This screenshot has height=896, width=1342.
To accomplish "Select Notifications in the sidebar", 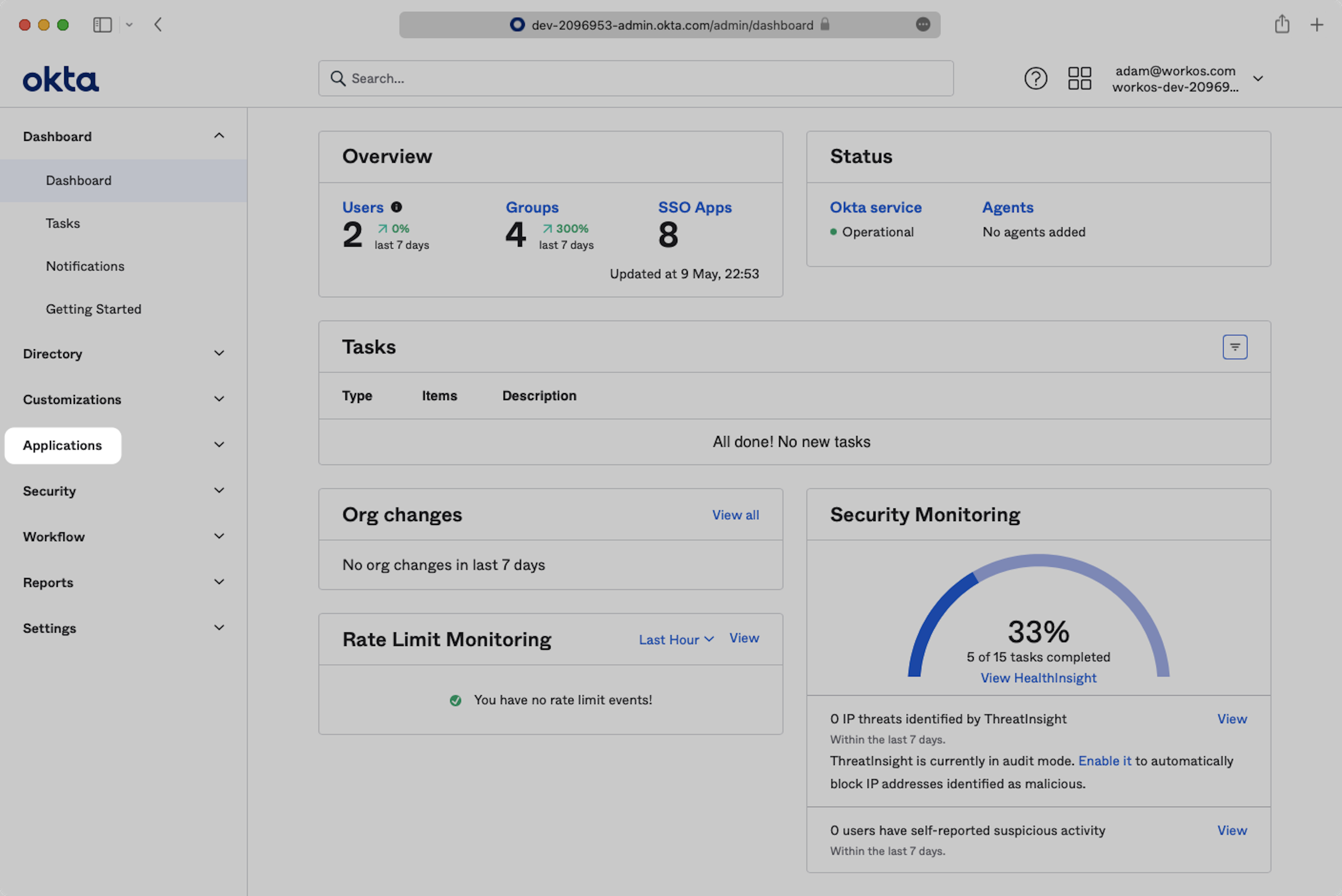I will click(x=85, y=266).
